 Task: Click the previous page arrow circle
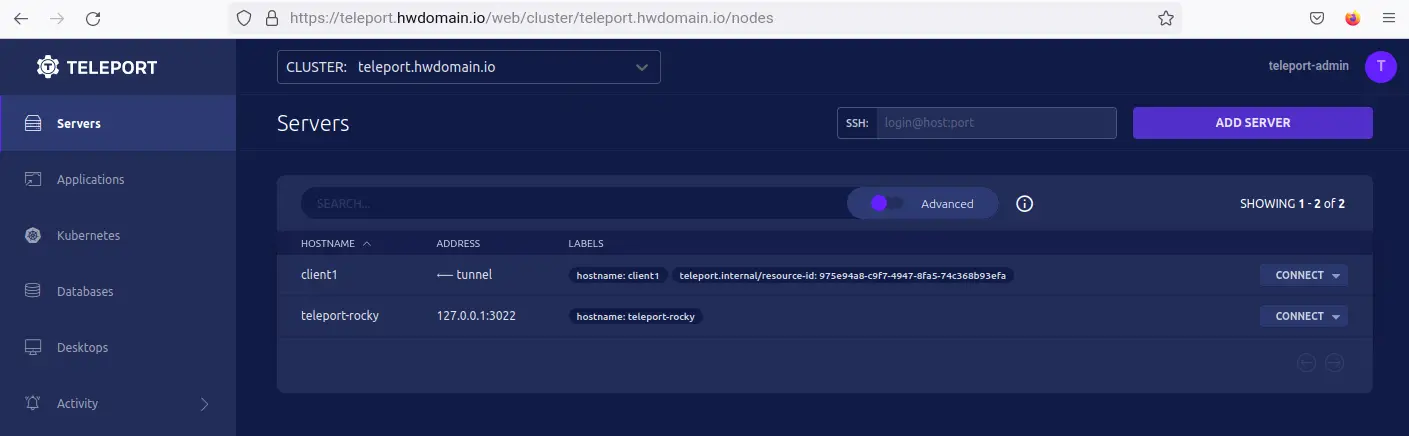click(1306, 363)
